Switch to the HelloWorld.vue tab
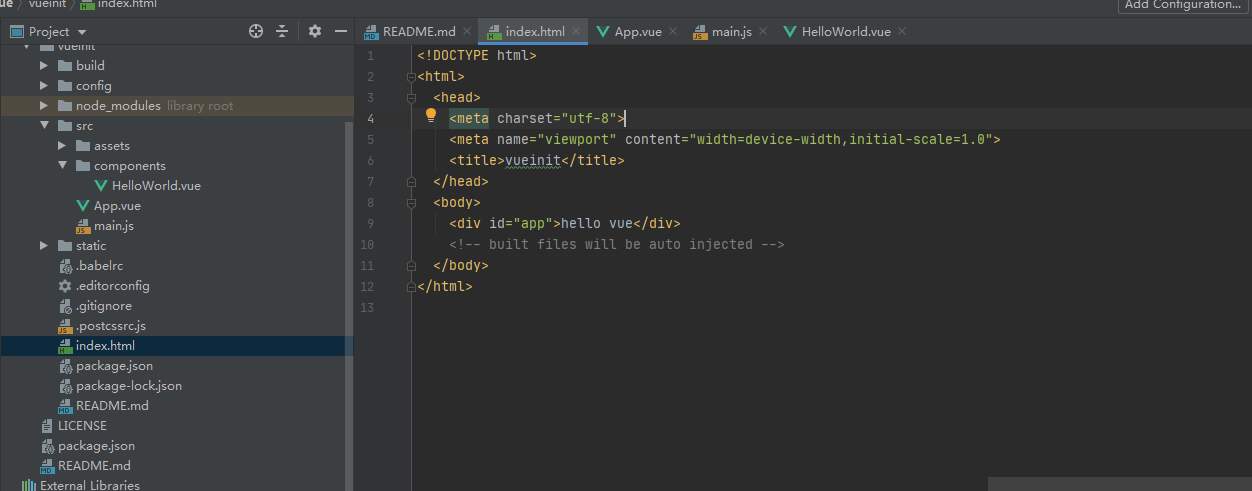1252x491 pixels. pyautogui.click(x=846, y=32)
